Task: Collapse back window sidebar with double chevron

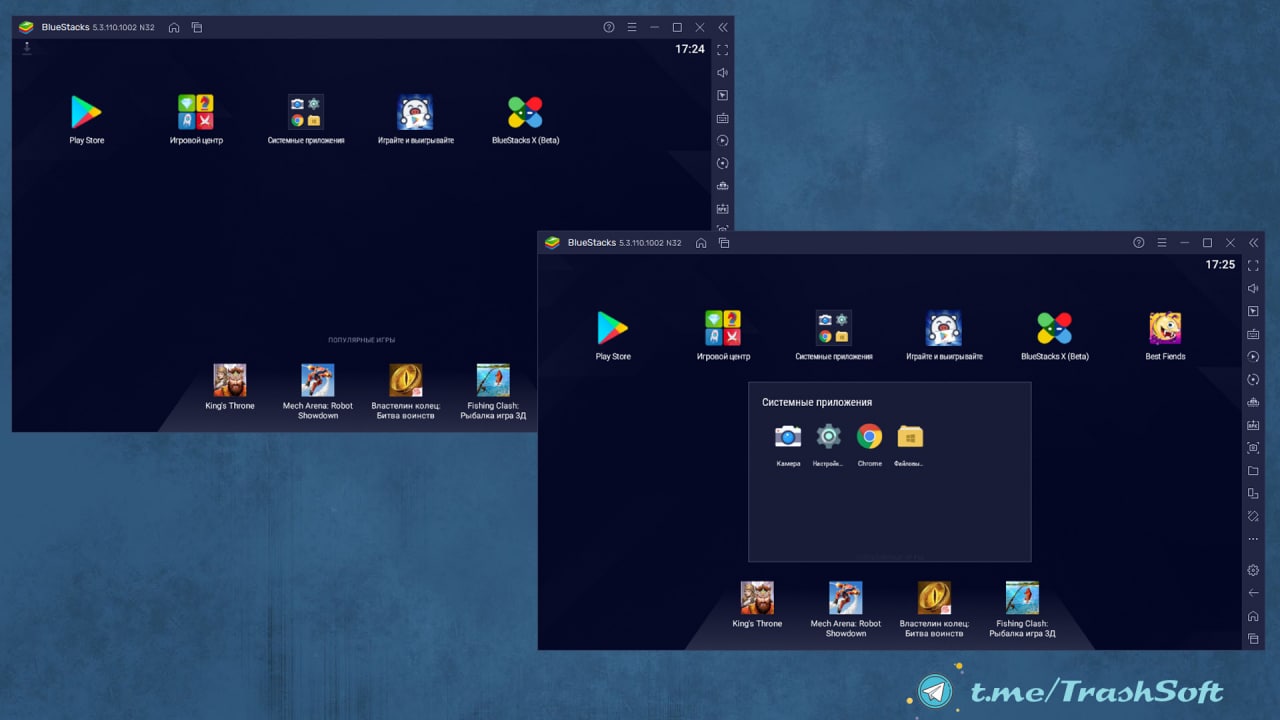Action: tap(723, 27)
